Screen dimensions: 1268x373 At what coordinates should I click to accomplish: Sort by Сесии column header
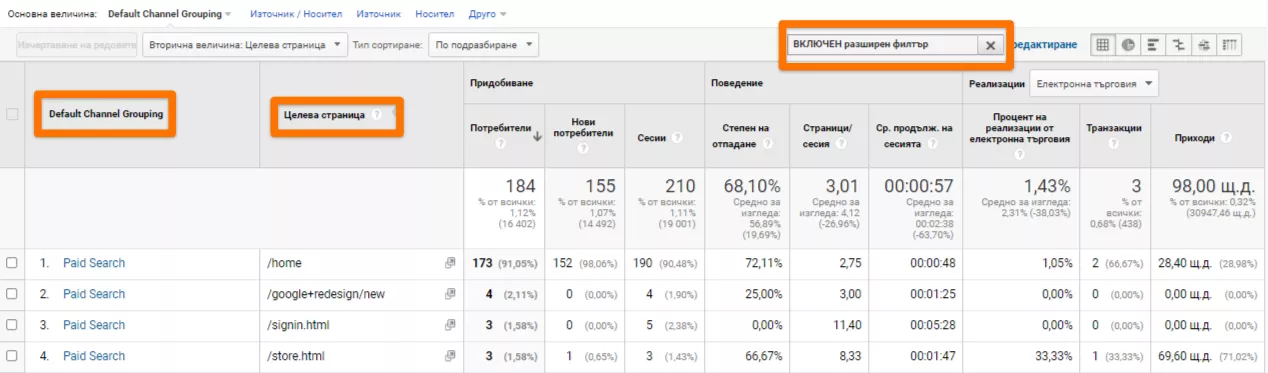point(652,137)
